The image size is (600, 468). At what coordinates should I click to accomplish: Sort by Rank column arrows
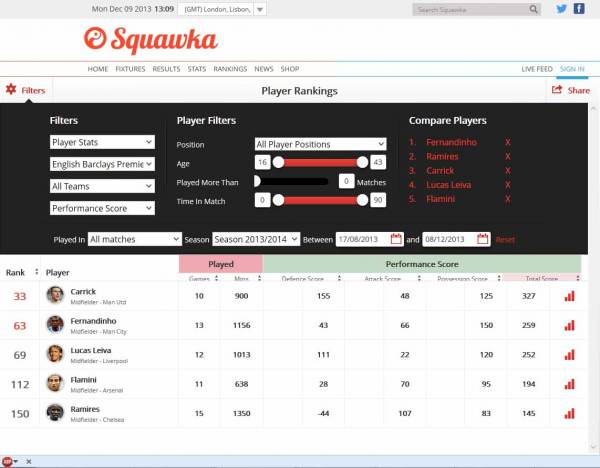36,272
